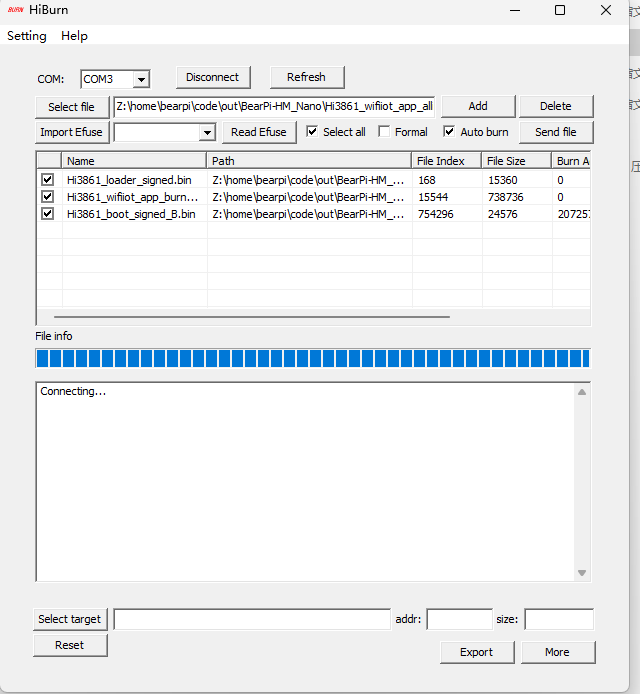Open the Setting menu
Screen dimensions: 640x694
[27, 36]
